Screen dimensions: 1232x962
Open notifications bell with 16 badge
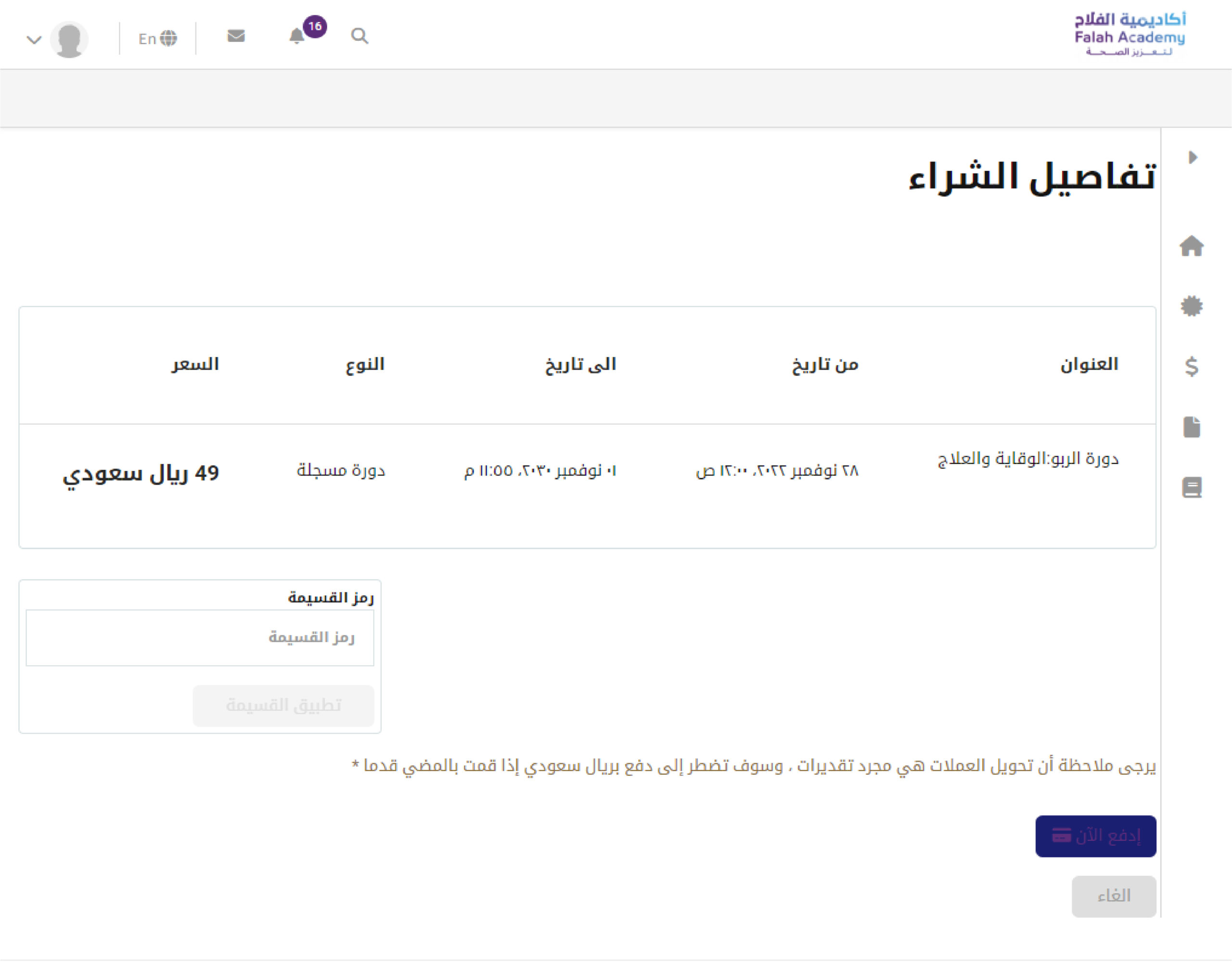pos(297,36)
